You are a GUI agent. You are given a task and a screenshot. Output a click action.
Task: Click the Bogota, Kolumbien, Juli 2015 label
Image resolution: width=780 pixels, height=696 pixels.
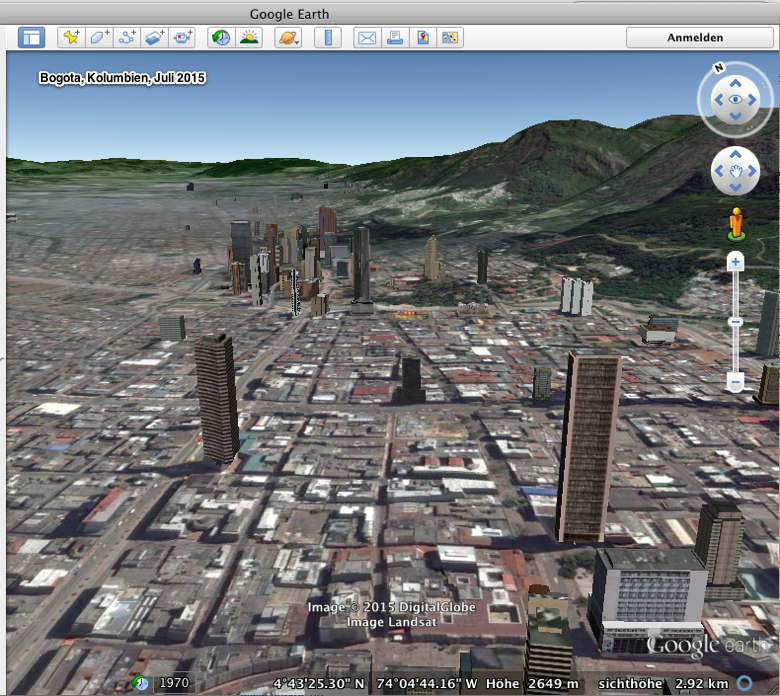coord(122,78)
